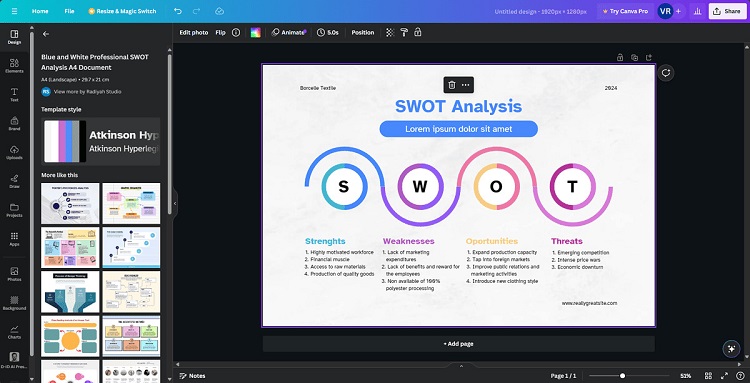The width and height of the screenshot is (750, 383).
Task: Select the Text tool in sidebar
Action: coord(14,95)
